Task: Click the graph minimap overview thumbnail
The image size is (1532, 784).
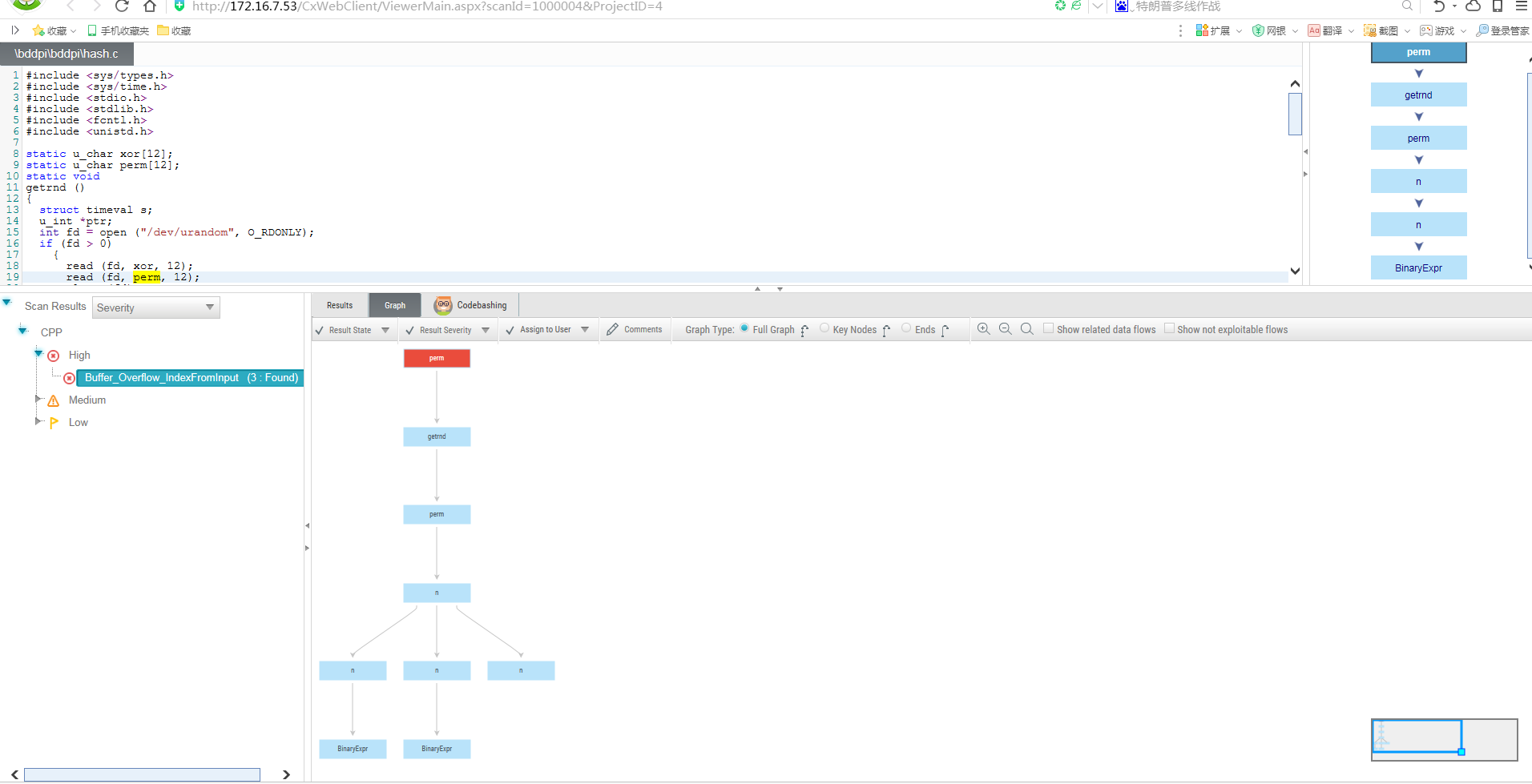Action: pyautogui.click(x=1444, y=739)
